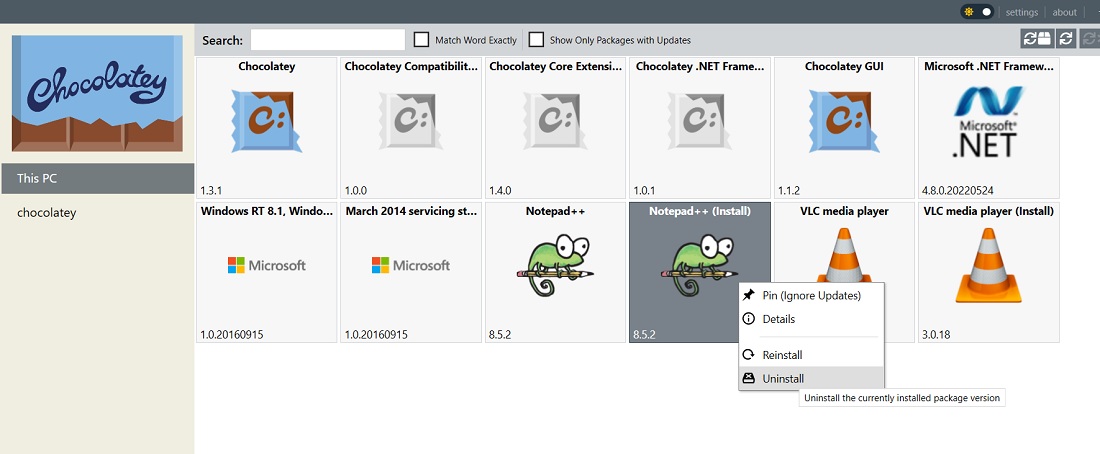Select the Microsoft .NET Framework logo
Screen dimensions: 1100x454
pyautogui.click(x=988, y=121)
